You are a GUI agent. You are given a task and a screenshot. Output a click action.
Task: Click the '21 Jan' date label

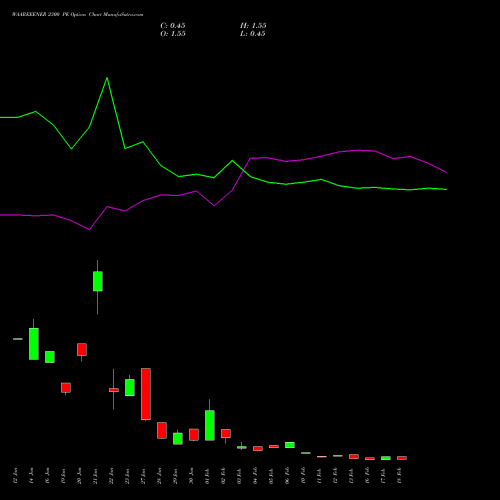[x=95, y=476]
